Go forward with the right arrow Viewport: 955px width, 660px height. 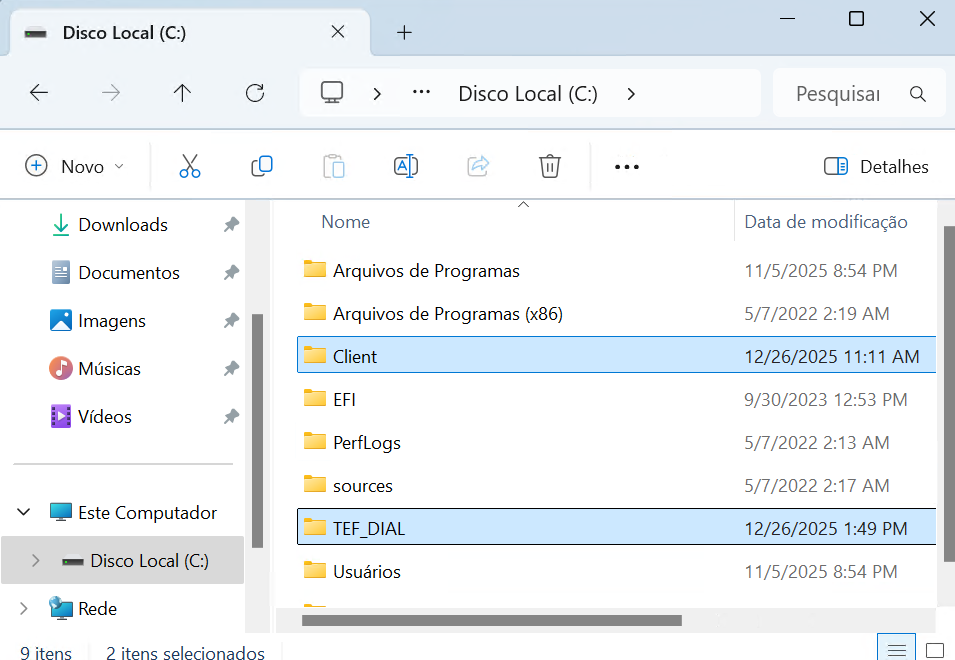point(111,93)
